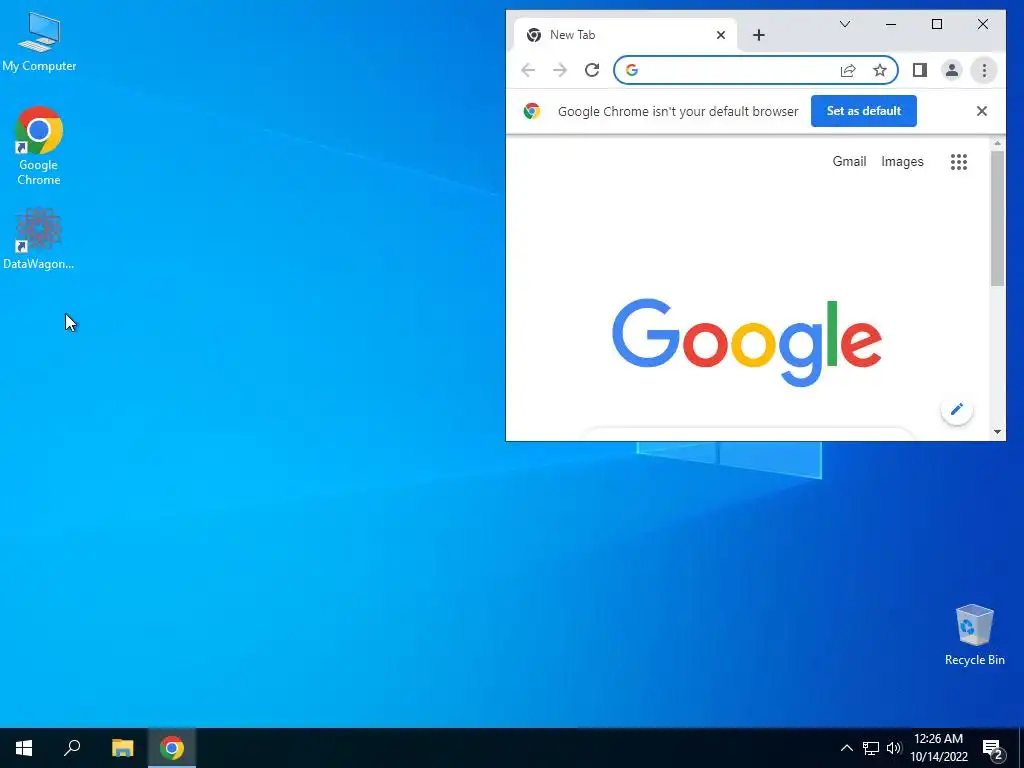Viewport: 1024px width, 768px height.
Task: Open a new tab with the plus button
Action: pyautogui.click(x=758, y=35)
